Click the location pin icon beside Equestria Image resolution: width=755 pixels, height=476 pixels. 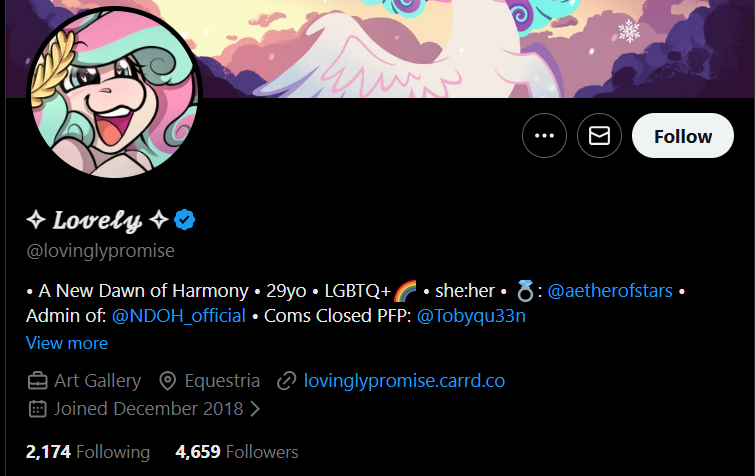[168, 381]
